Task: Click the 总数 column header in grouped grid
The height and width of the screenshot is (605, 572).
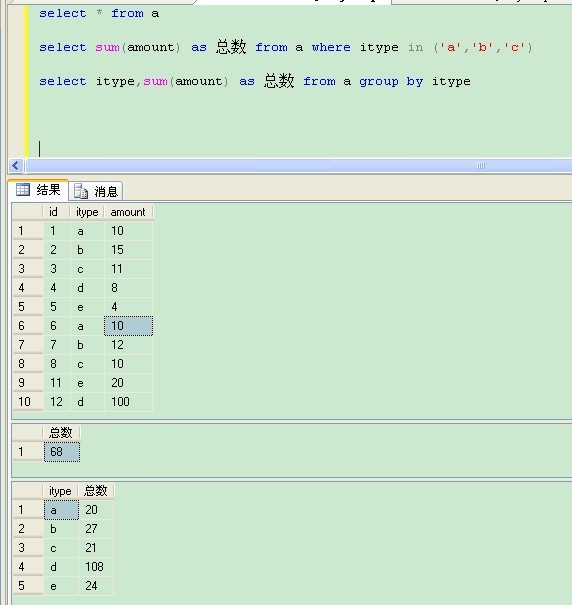Action: tap(96, 491)
